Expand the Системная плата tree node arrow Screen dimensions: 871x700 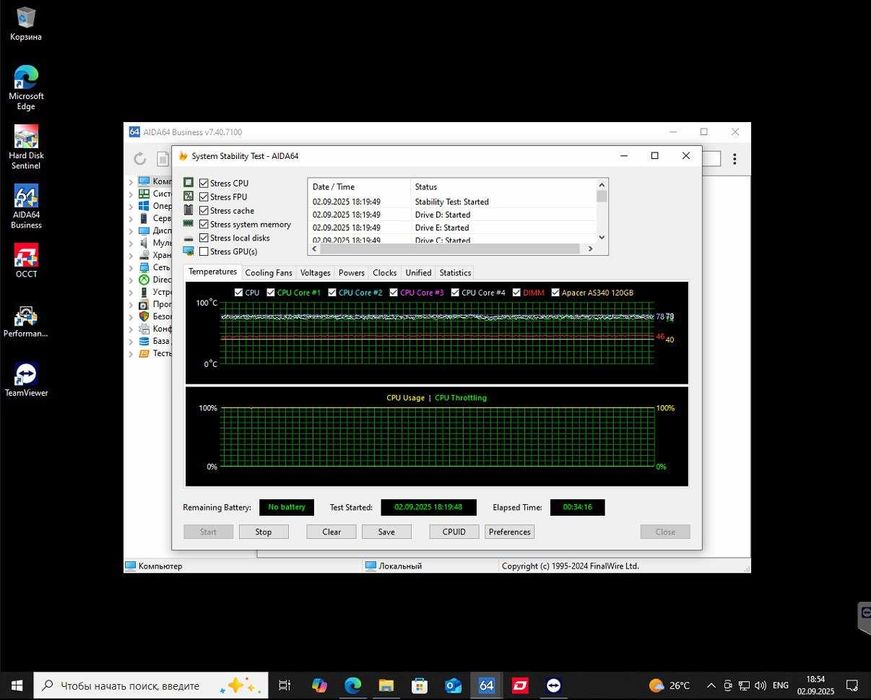tap(131, 194)
